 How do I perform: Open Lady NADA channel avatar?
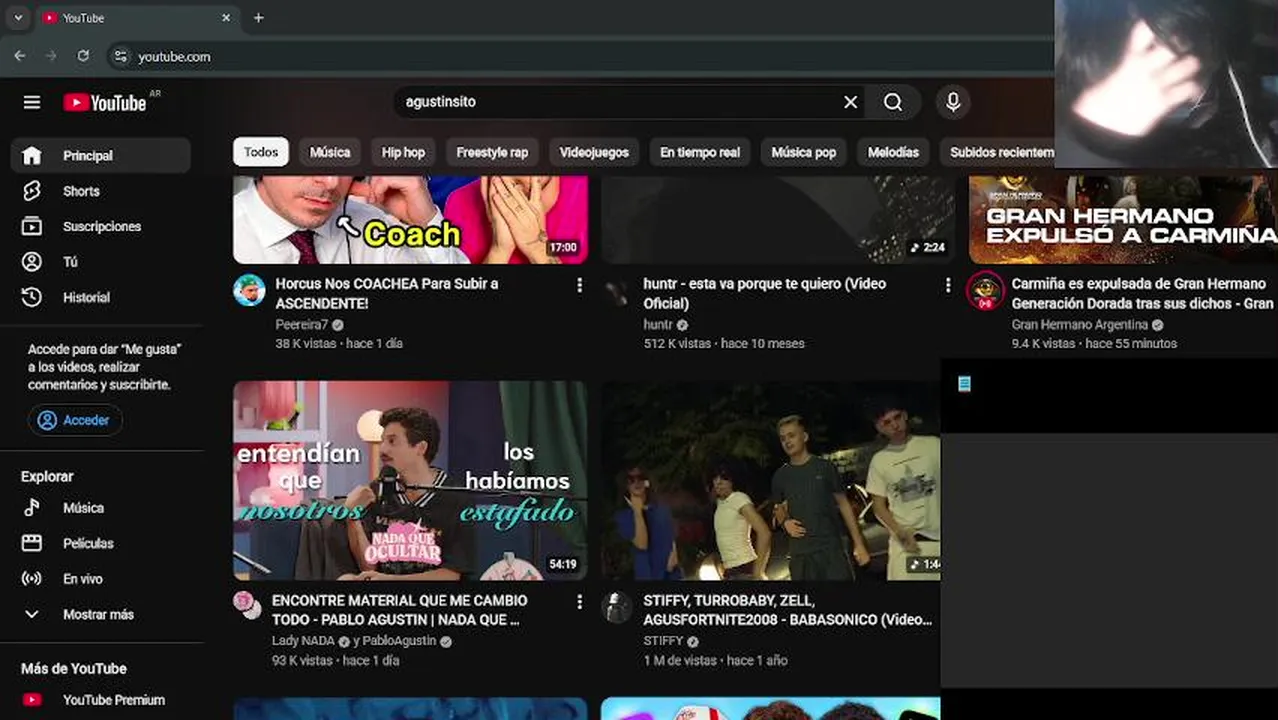tap(247, 605)
